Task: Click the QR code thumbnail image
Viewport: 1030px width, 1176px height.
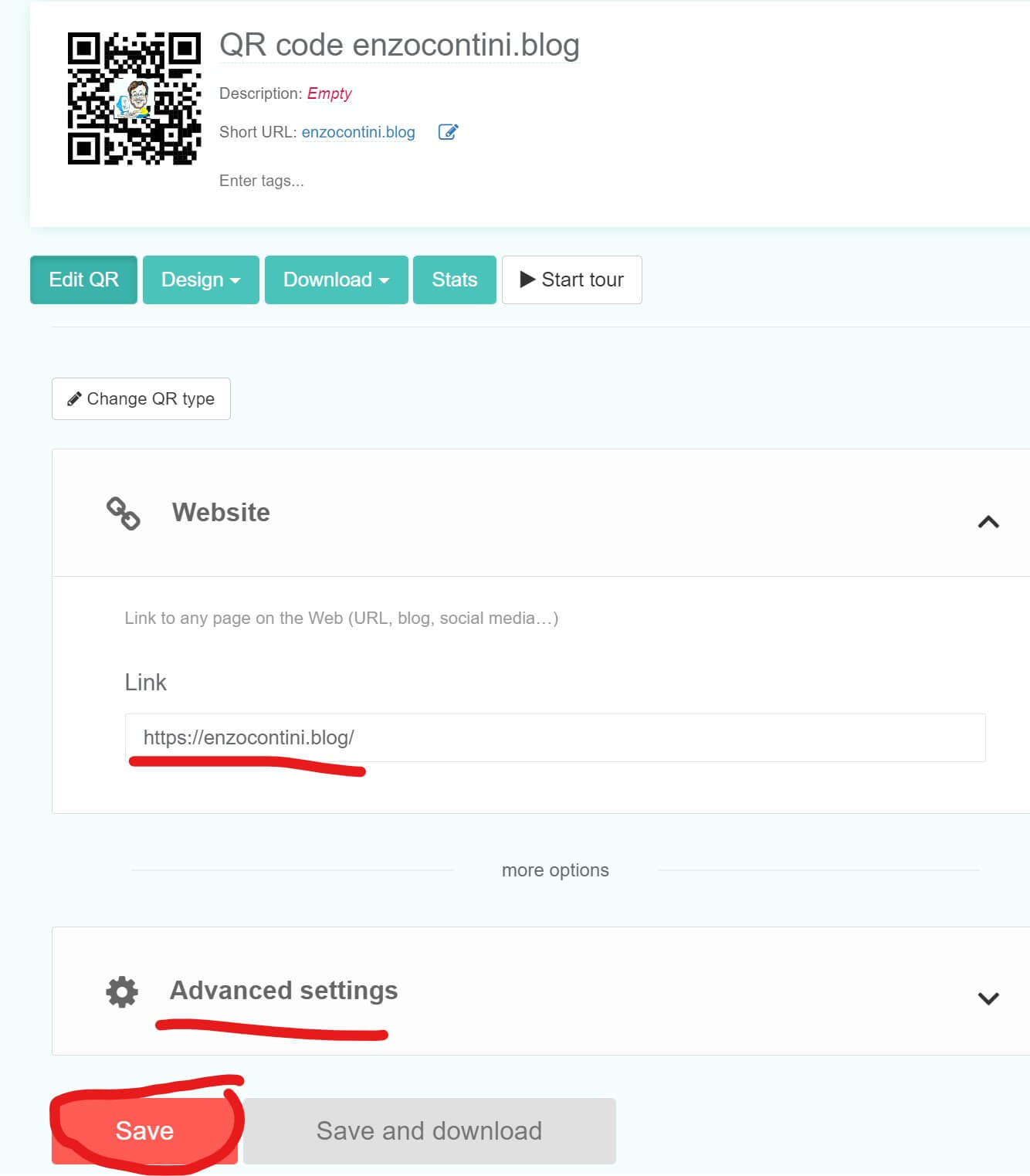Action: point(134,99)
